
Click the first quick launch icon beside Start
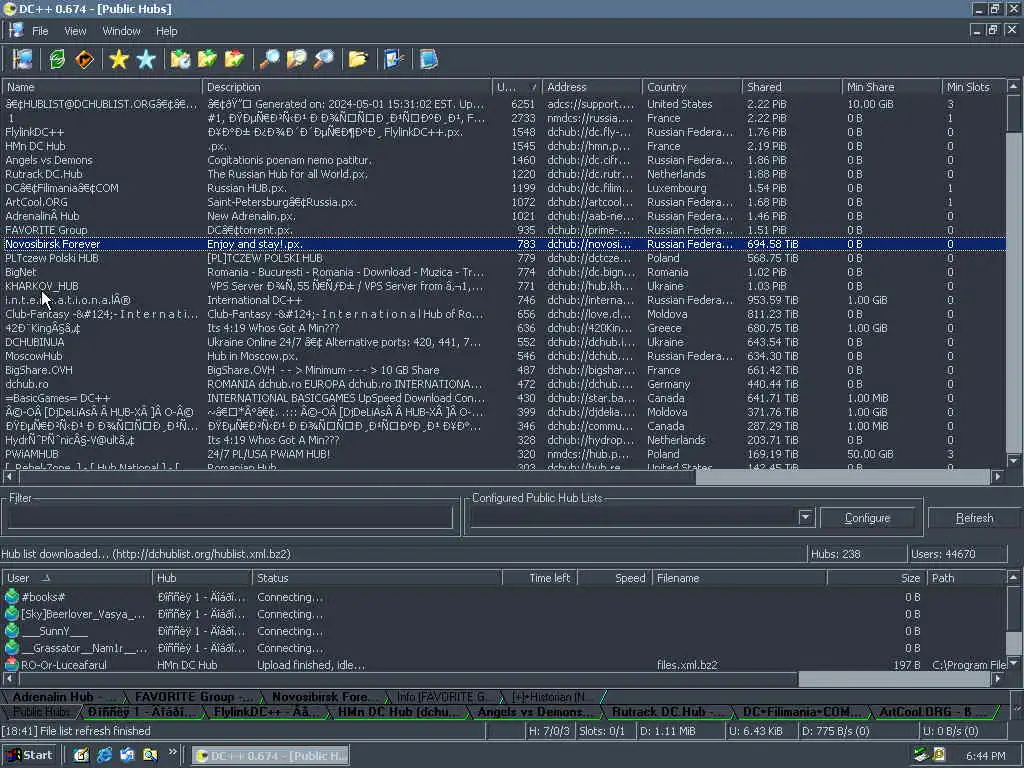tap(81, 754)
